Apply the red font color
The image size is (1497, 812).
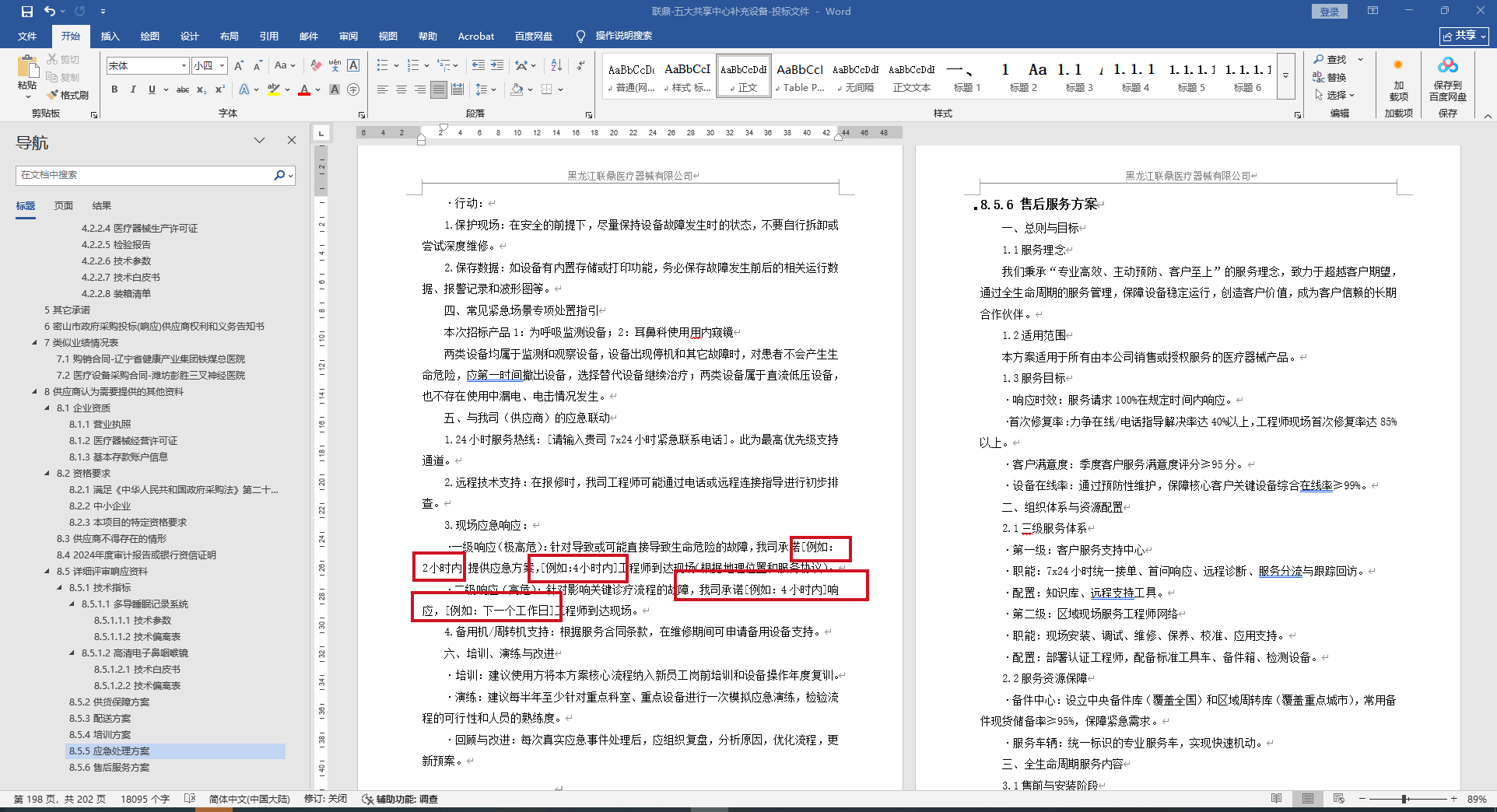304,89
